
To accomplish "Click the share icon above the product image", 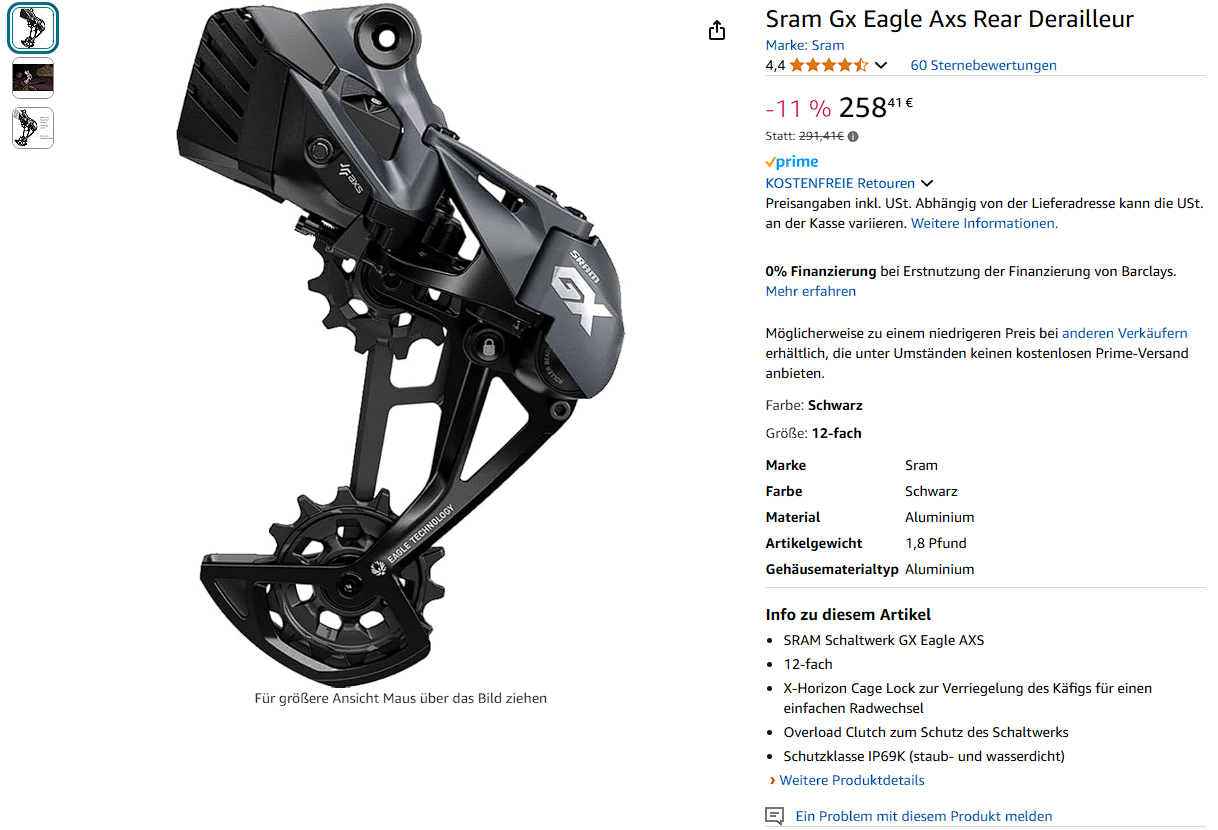I will tap(717, 30).
